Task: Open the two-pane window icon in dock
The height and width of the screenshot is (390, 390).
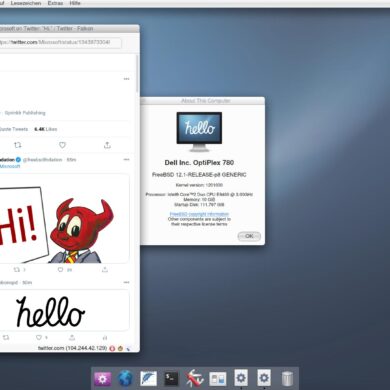Action: (x=218, y=379)
